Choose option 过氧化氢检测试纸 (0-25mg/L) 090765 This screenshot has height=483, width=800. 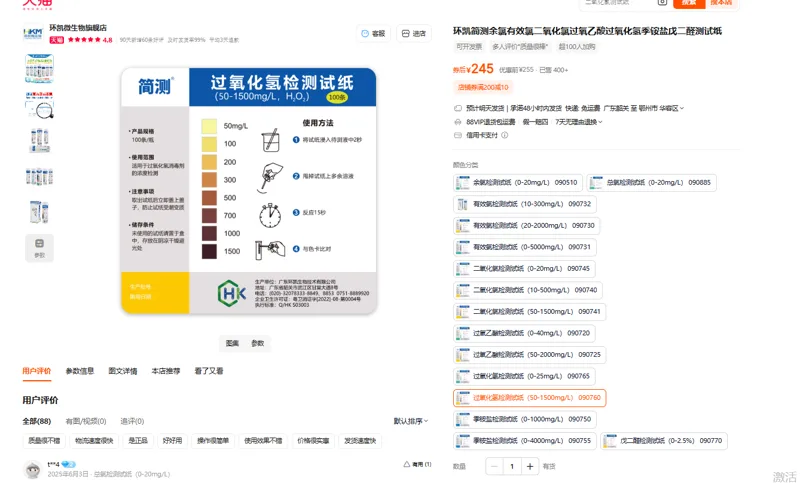tap(524, 376)
